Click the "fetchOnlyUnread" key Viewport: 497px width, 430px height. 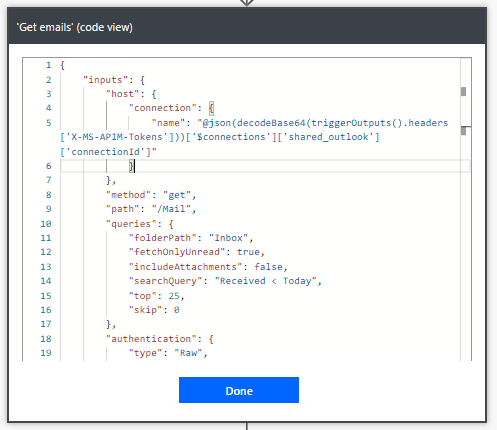point(177,252)
